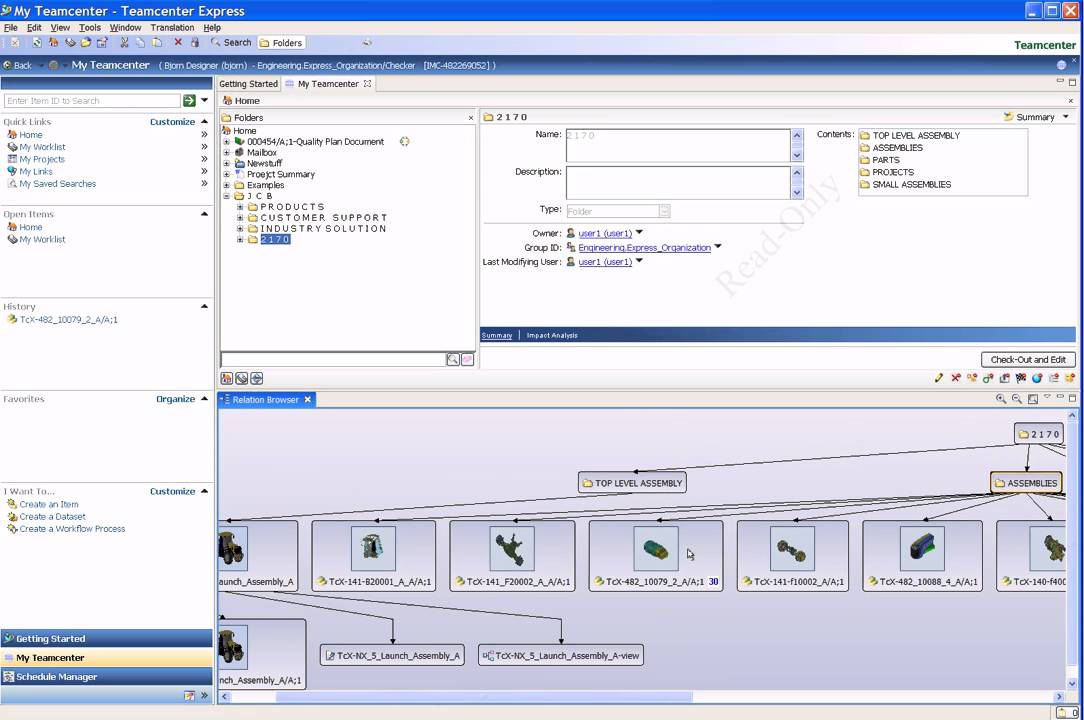Click Customize link in Quick Links

click(172, 122)
